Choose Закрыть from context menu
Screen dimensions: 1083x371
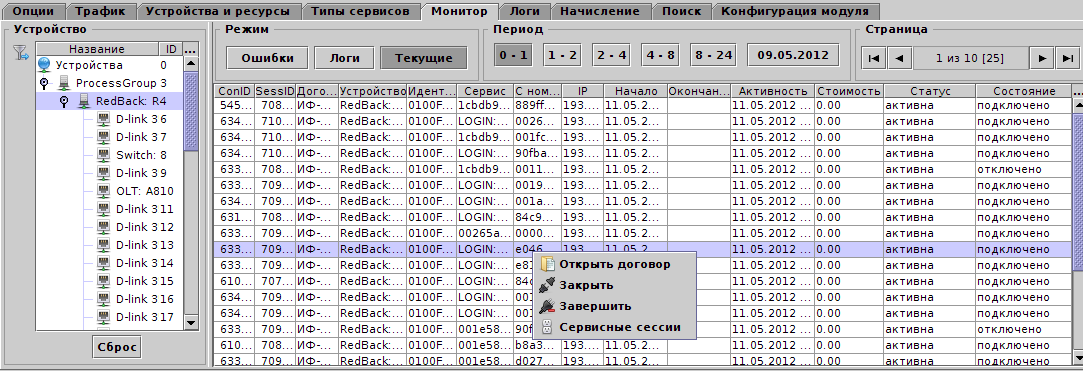point(615,285)
